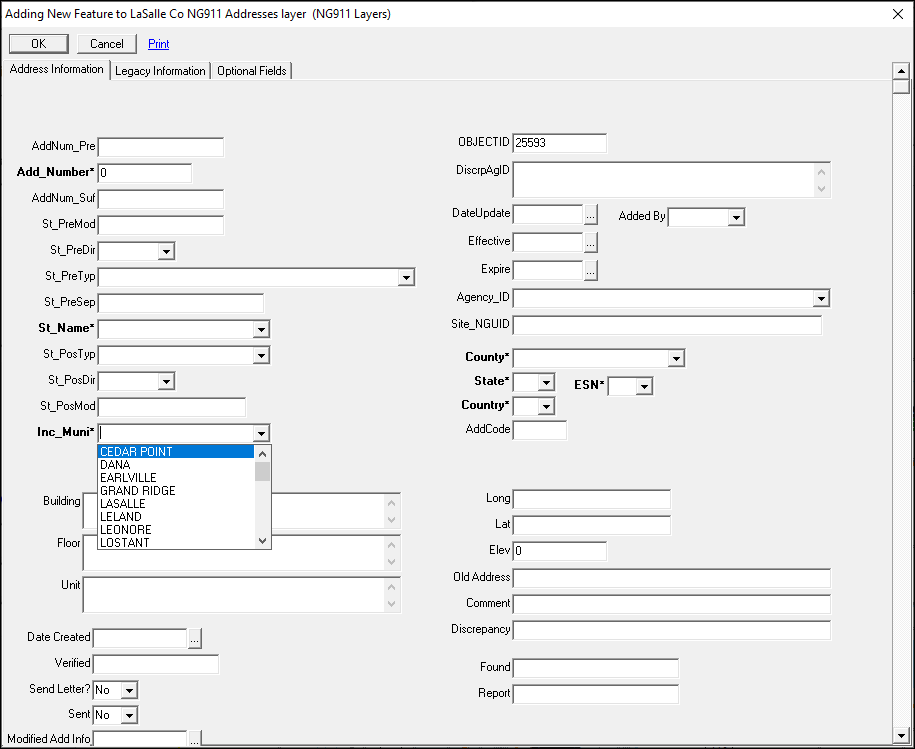Cancel adding the new feature
The height and width of the screenshot is (749, 915).
point(107,44)
